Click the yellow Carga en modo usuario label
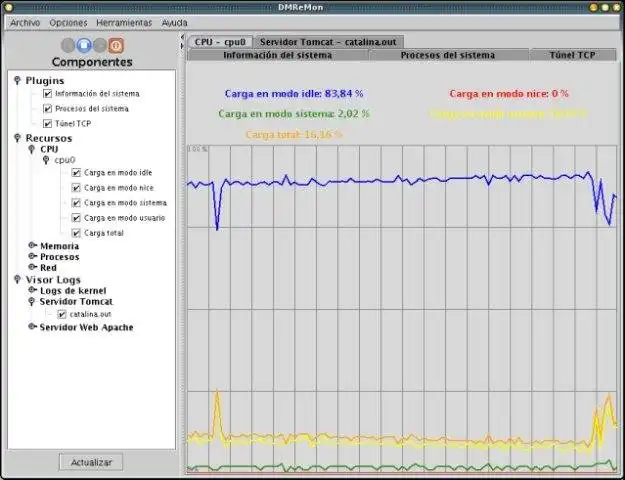The width and height of the screenshot is (625, 480). tap(508, 114)
